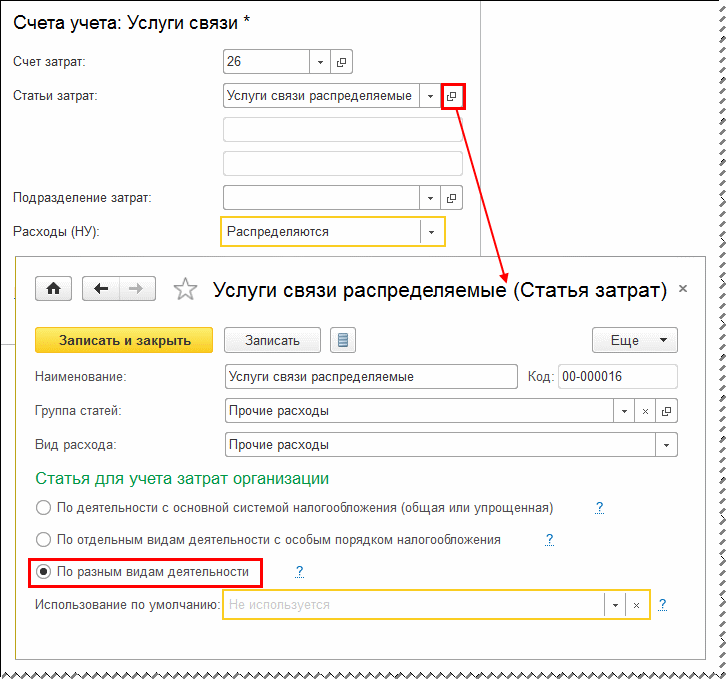Open help for the special taxation order option
Screen dimensions: 726x679
(x=549, y=540)
